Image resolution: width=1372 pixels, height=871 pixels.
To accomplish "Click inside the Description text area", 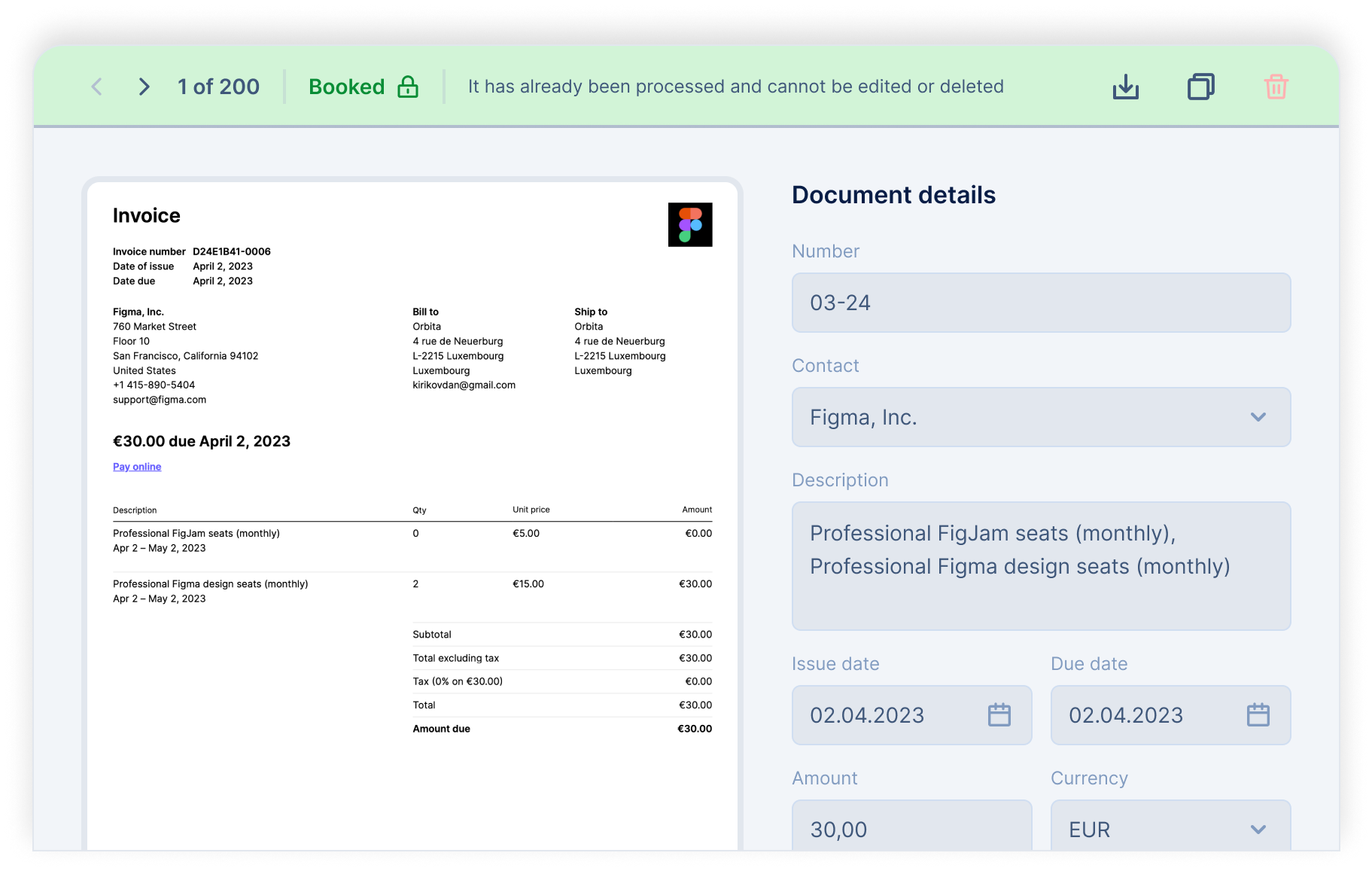I will pyautogui.click(x=1040, y=566).
